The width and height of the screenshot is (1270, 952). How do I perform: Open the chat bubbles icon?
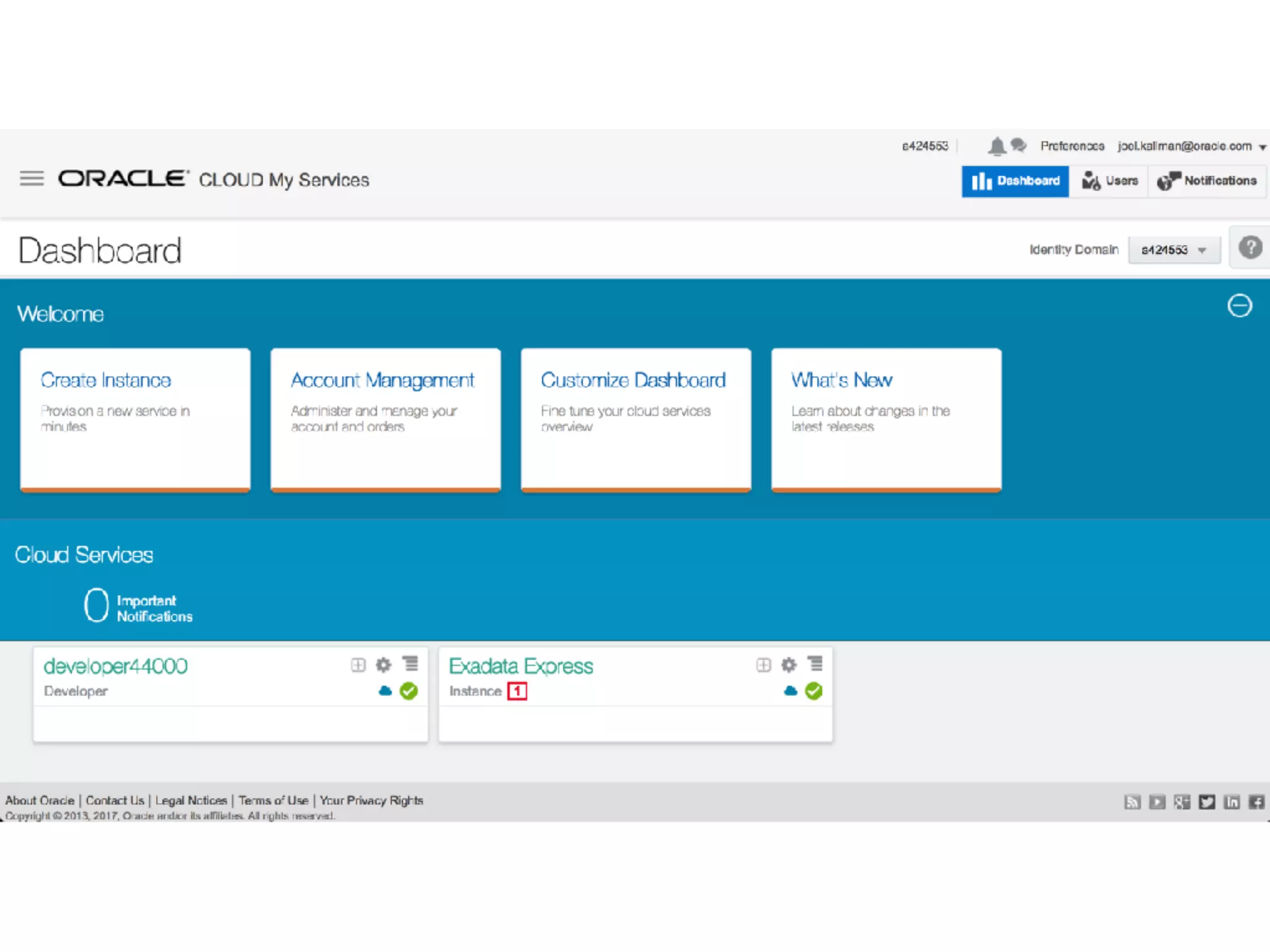pos(1018,146)
